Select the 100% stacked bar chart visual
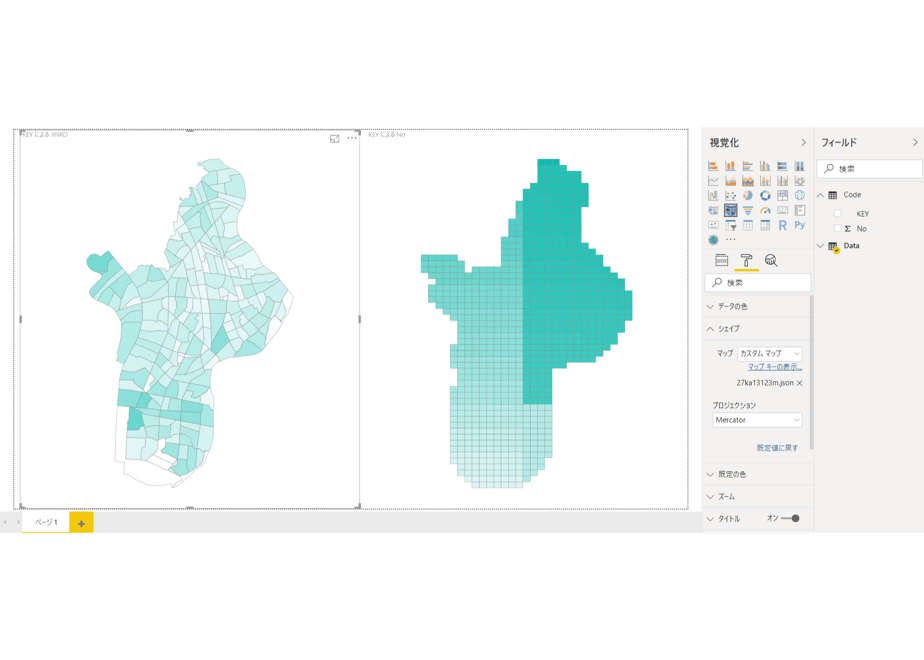Screen dimensions: 924x660 783,166
